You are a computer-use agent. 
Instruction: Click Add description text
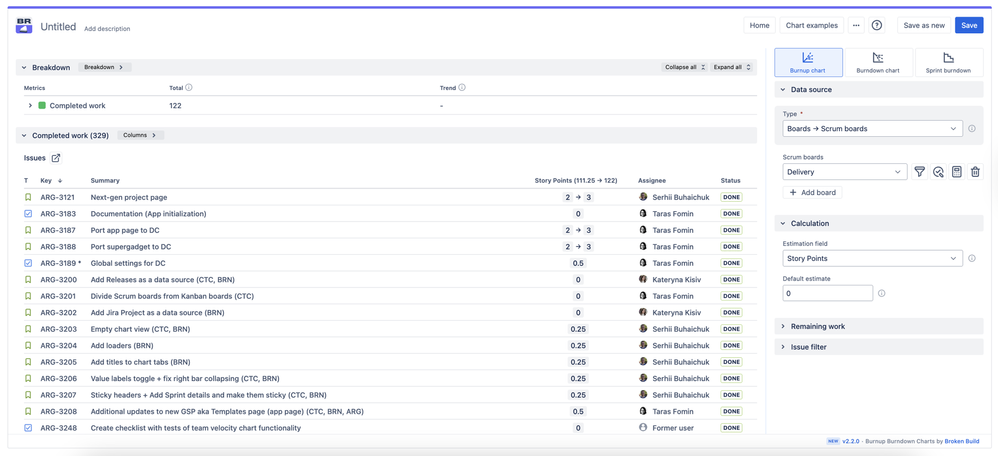pyautogui.click(x=107, y=29)
